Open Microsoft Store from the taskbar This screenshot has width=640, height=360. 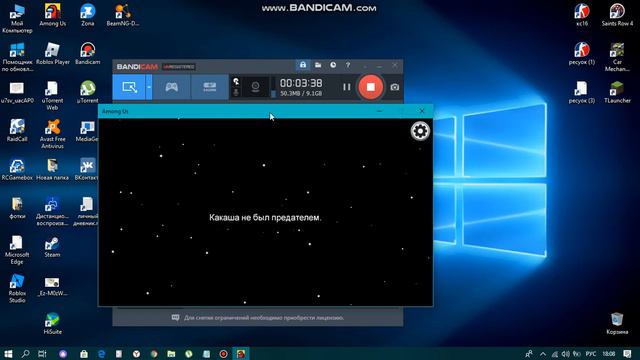[84, 353]
